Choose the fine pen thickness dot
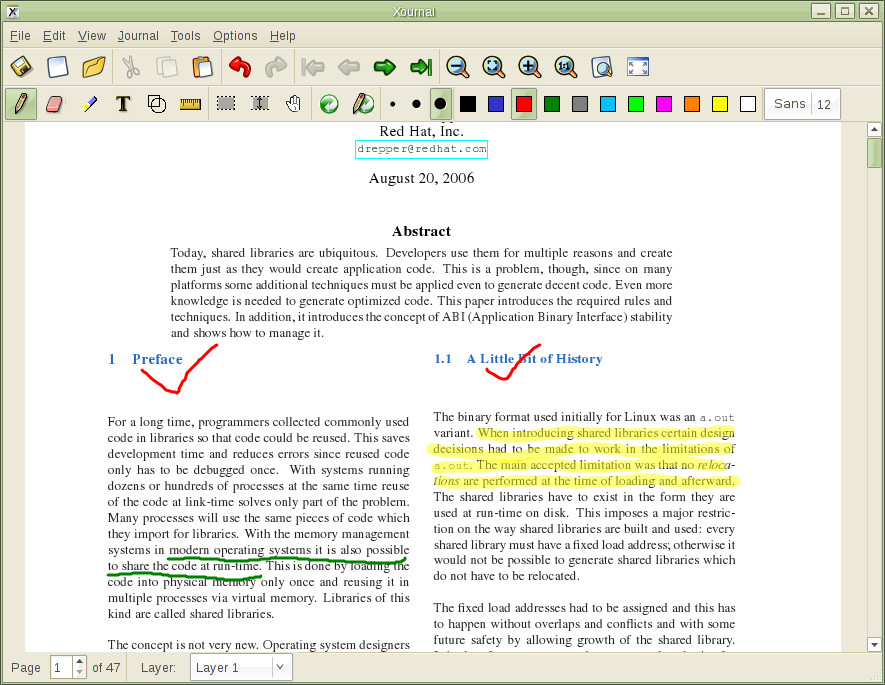Screen dimensions: 885x685 393,104
